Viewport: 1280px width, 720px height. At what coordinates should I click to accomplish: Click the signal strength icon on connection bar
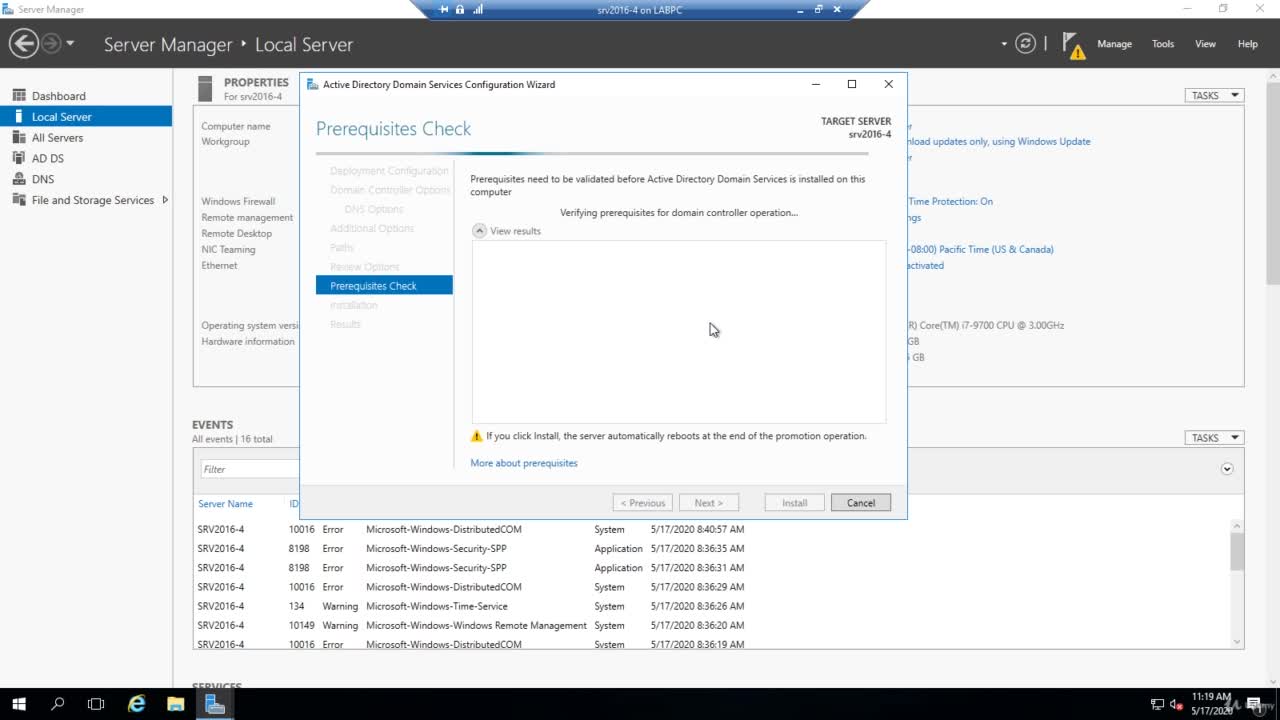(477, 9)
